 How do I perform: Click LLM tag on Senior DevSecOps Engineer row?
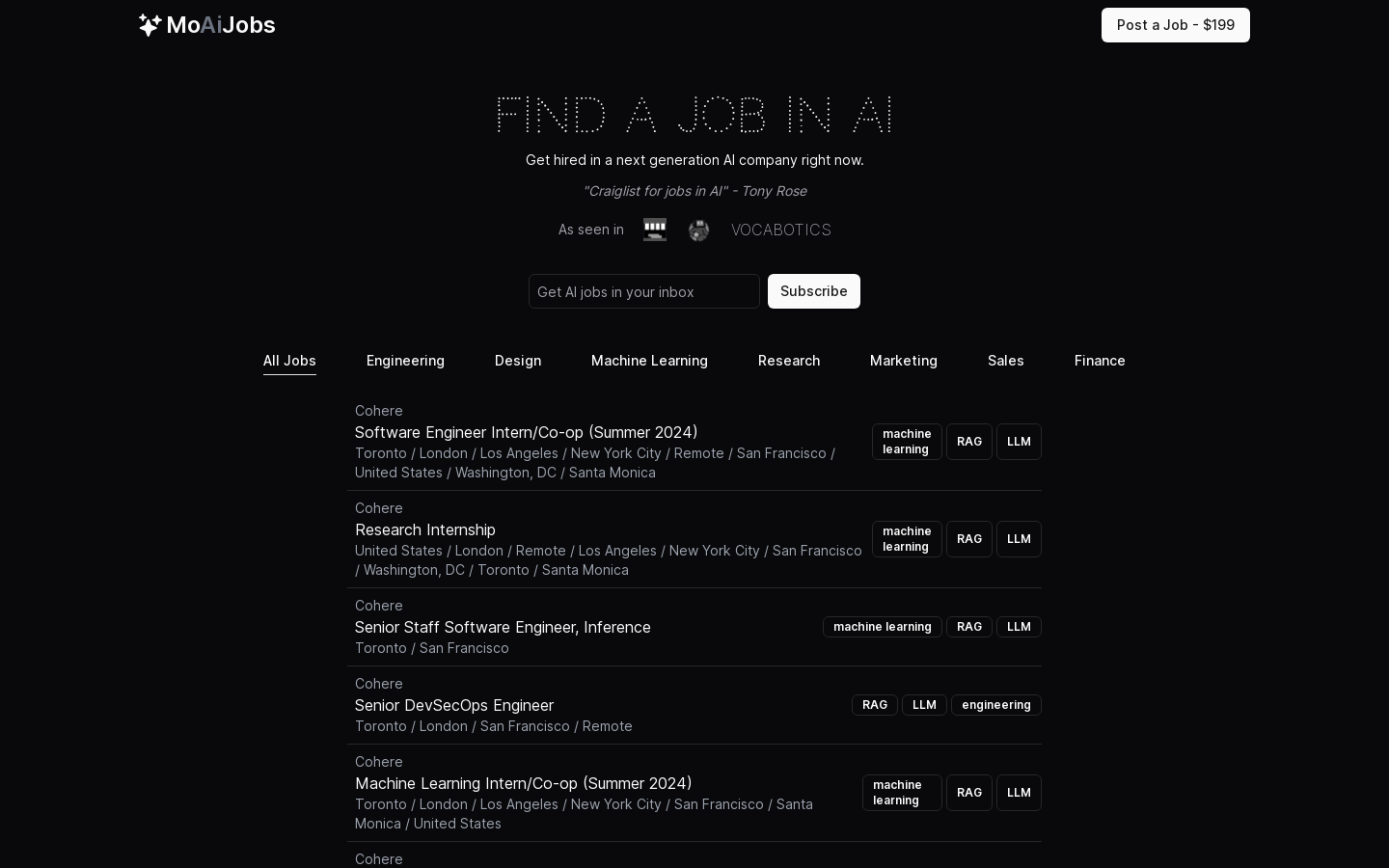tap(924, 705)
